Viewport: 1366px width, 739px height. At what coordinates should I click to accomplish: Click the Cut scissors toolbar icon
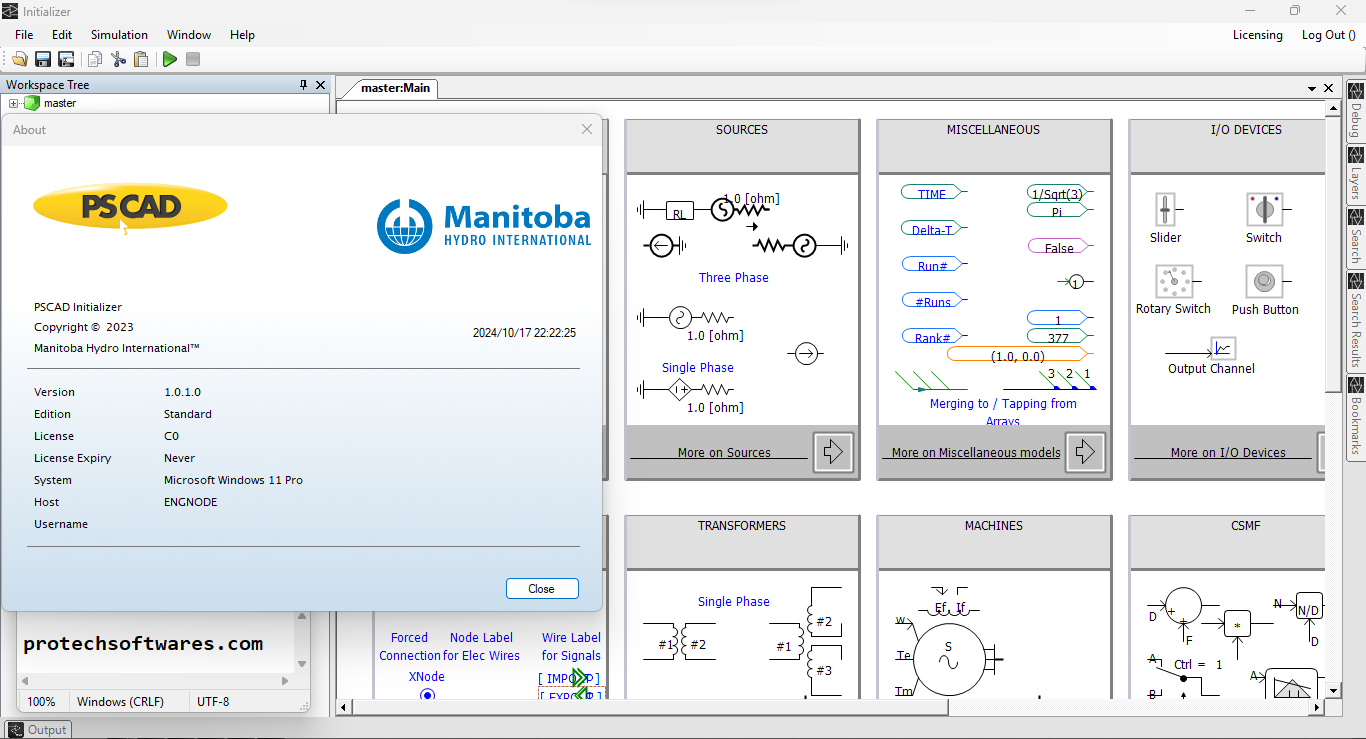click(x=118, y=59)
